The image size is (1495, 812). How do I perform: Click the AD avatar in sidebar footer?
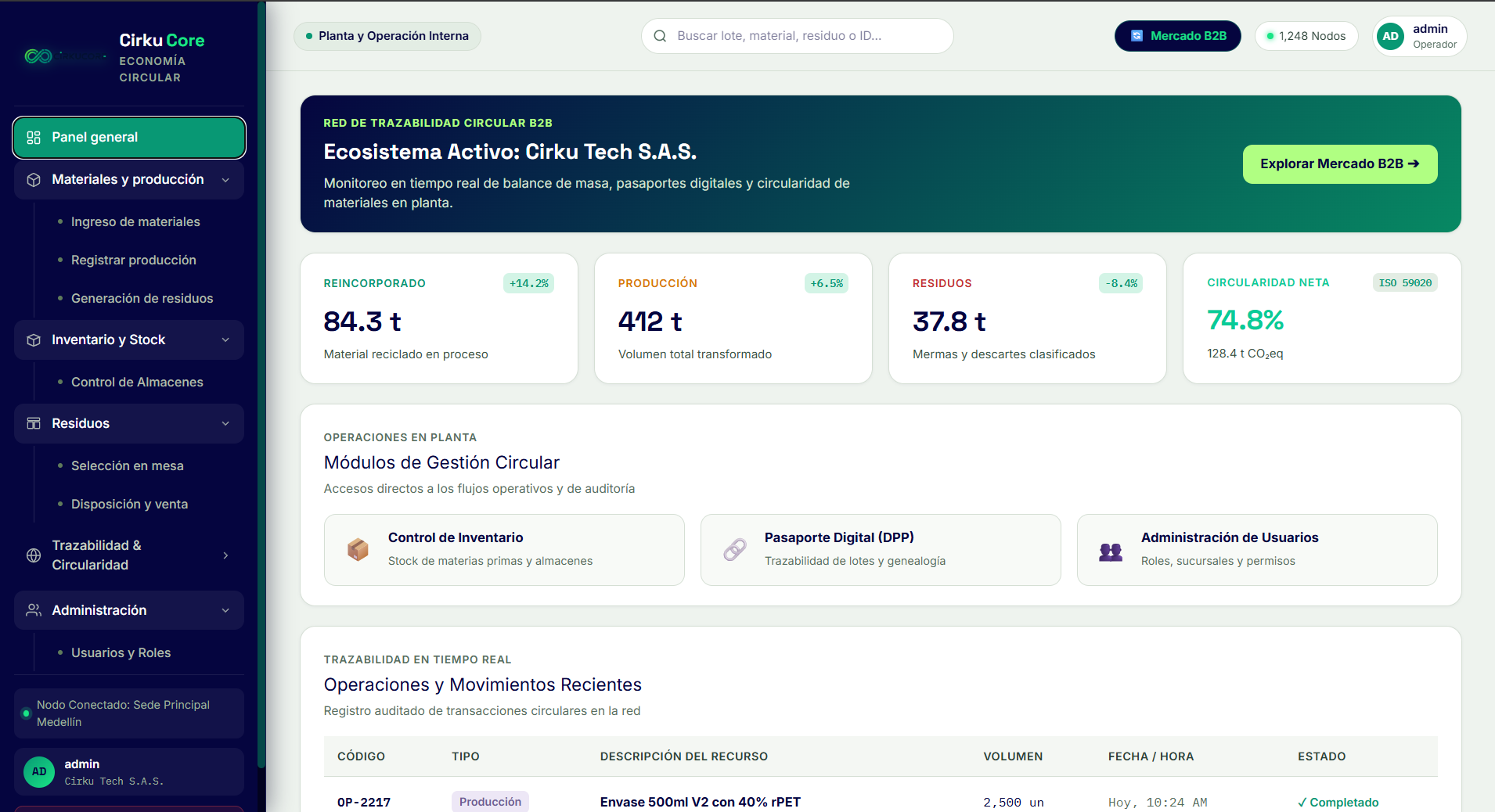coord(39,772)
